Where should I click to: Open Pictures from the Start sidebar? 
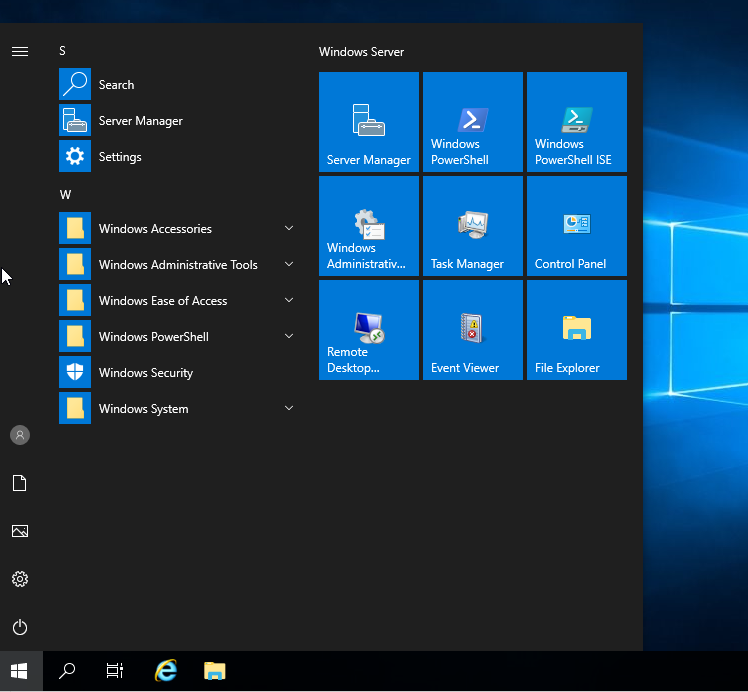click(20, 531)
